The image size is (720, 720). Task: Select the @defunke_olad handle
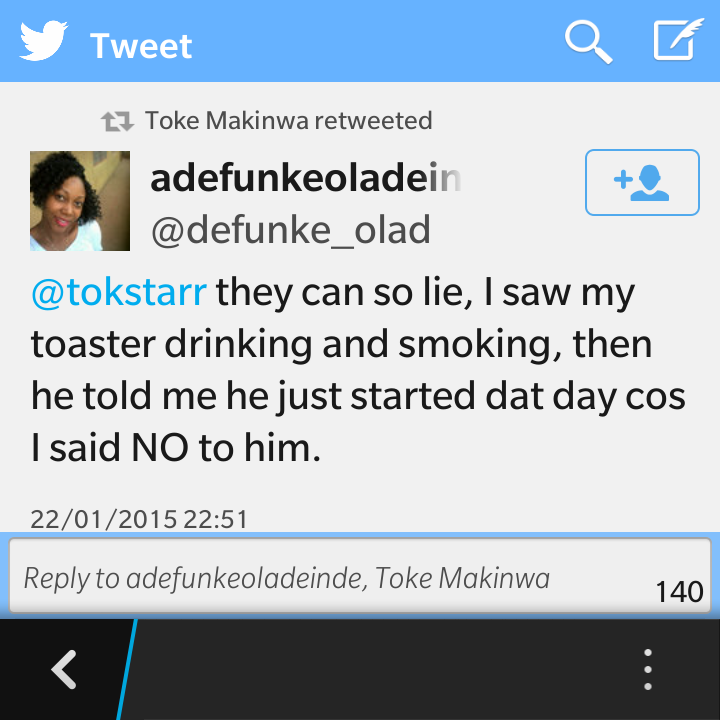coord(290,230)
